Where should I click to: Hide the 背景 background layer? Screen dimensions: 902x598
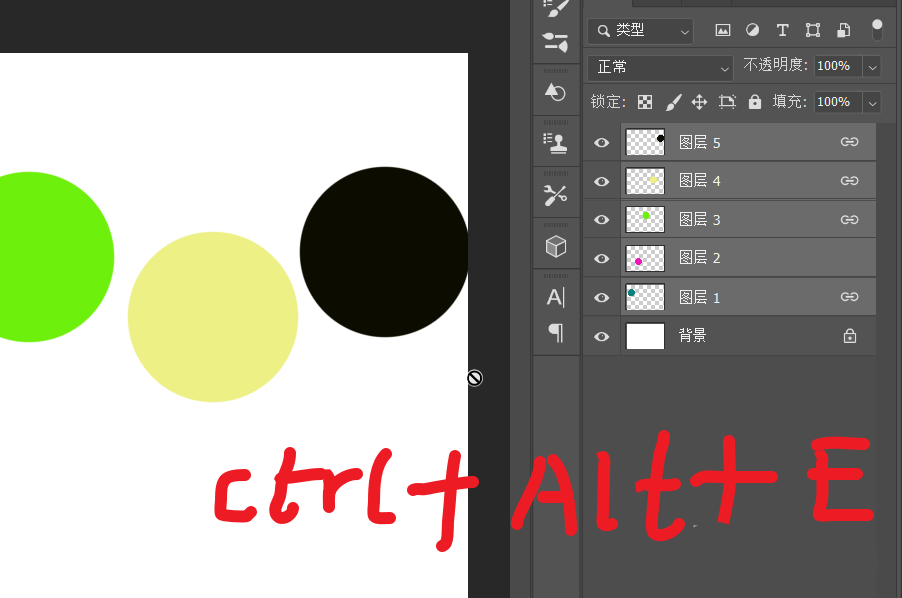point(601,337)
